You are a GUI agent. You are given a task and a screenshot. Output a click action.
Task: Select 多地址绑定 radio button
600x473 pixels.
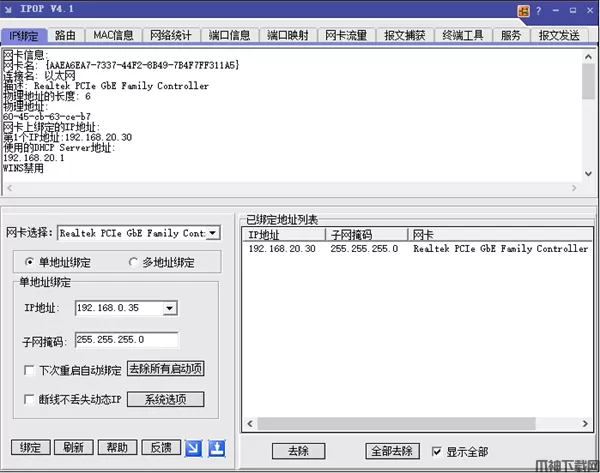tap(133, 262)
